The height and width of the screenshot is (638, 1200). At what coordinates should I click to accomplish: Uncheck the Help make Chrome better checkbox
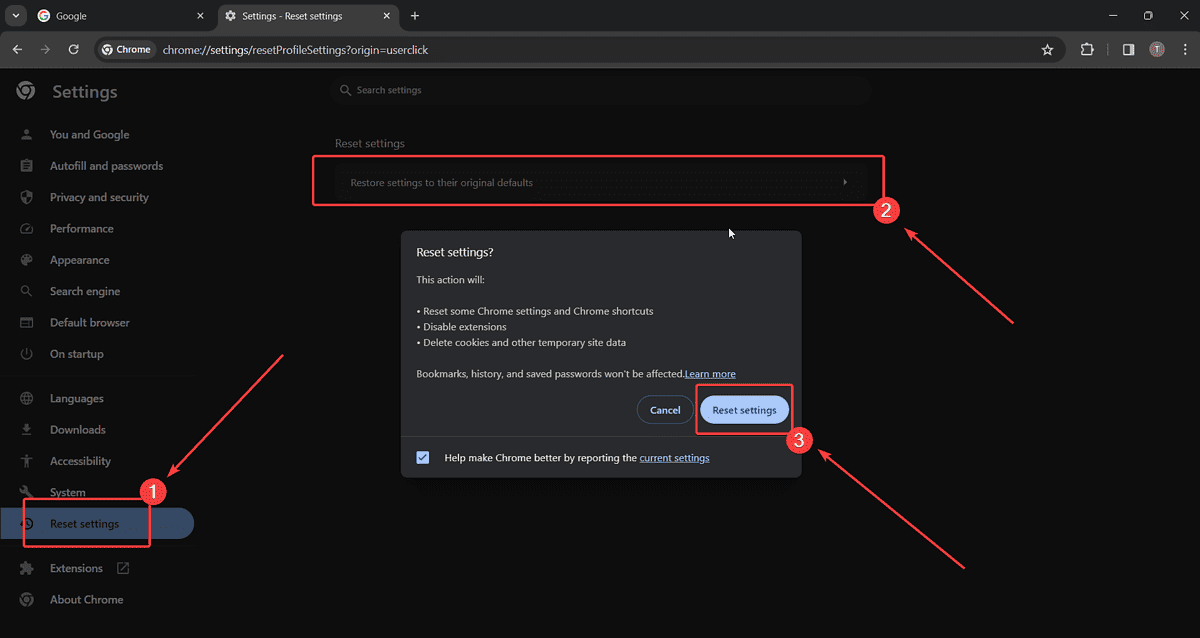click(422, 457)
